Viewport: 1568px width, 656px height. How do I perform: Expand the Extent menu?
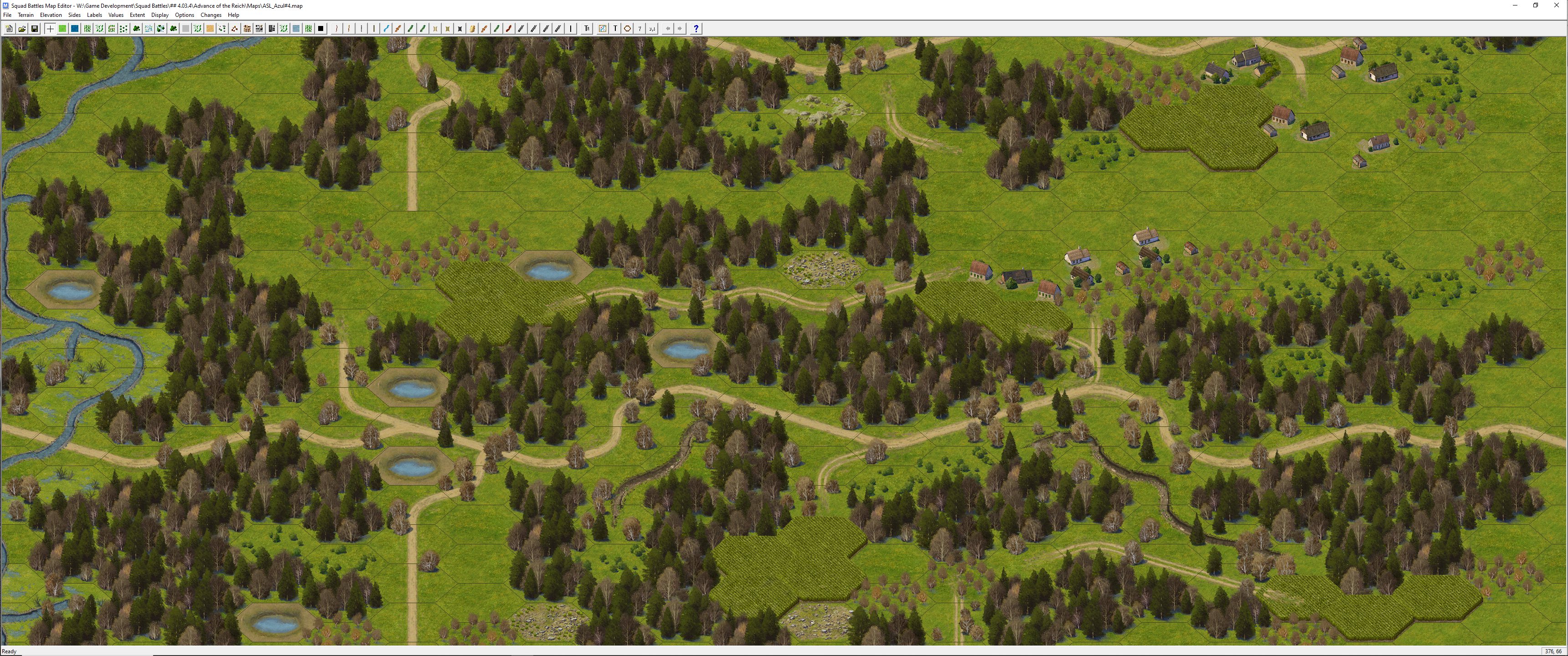(x=137, y=15)
